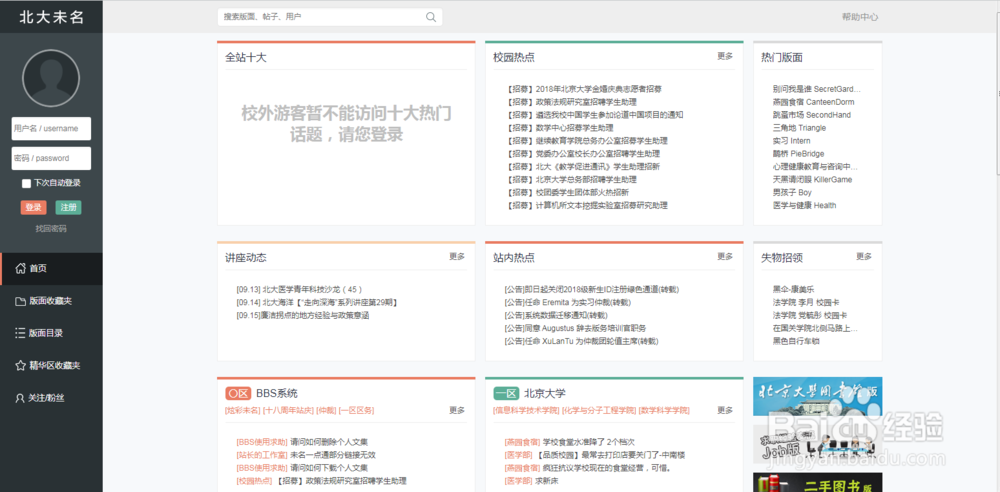The height and width of the screenshot is (492, 1000).
Task: Open the 计算机所文本挖掘实验室招募研究助理 post
Action: [x=587, y=205]
